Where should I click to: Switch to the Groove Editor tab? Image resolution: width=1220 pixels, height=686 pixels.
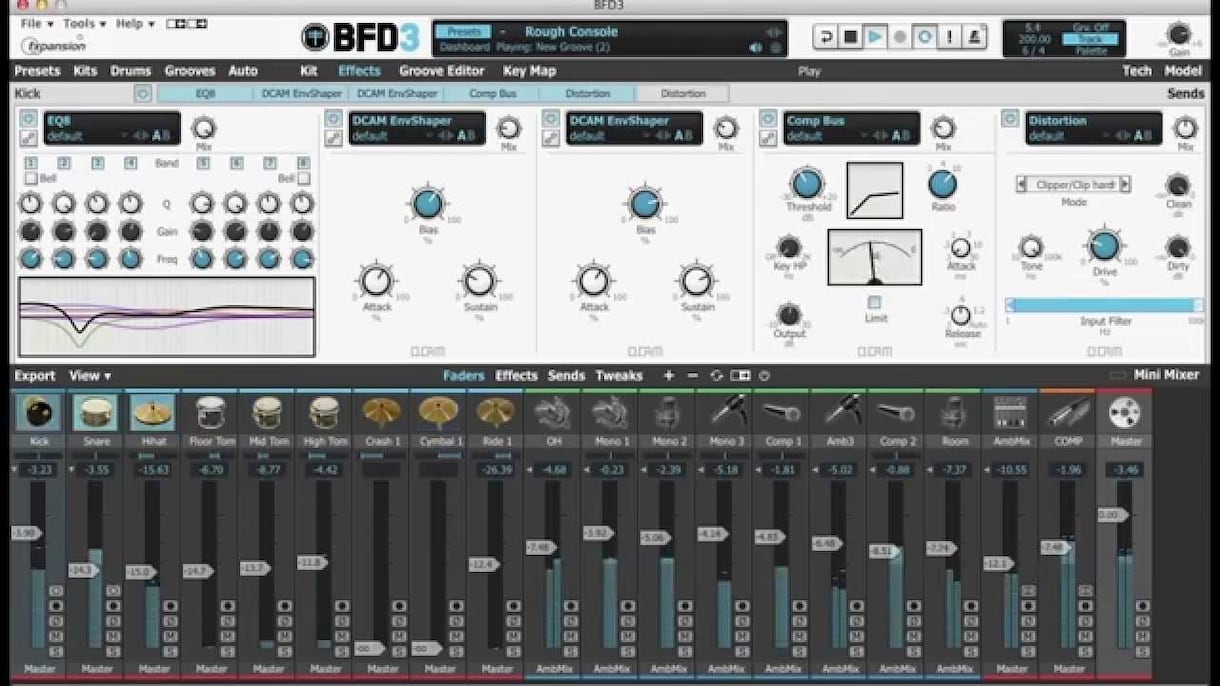[442, 71]
